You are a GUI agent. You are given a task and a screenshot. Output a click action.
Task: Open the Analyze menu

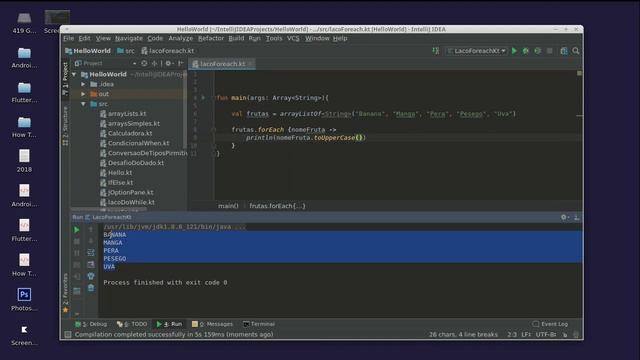(x=180, y=38)
